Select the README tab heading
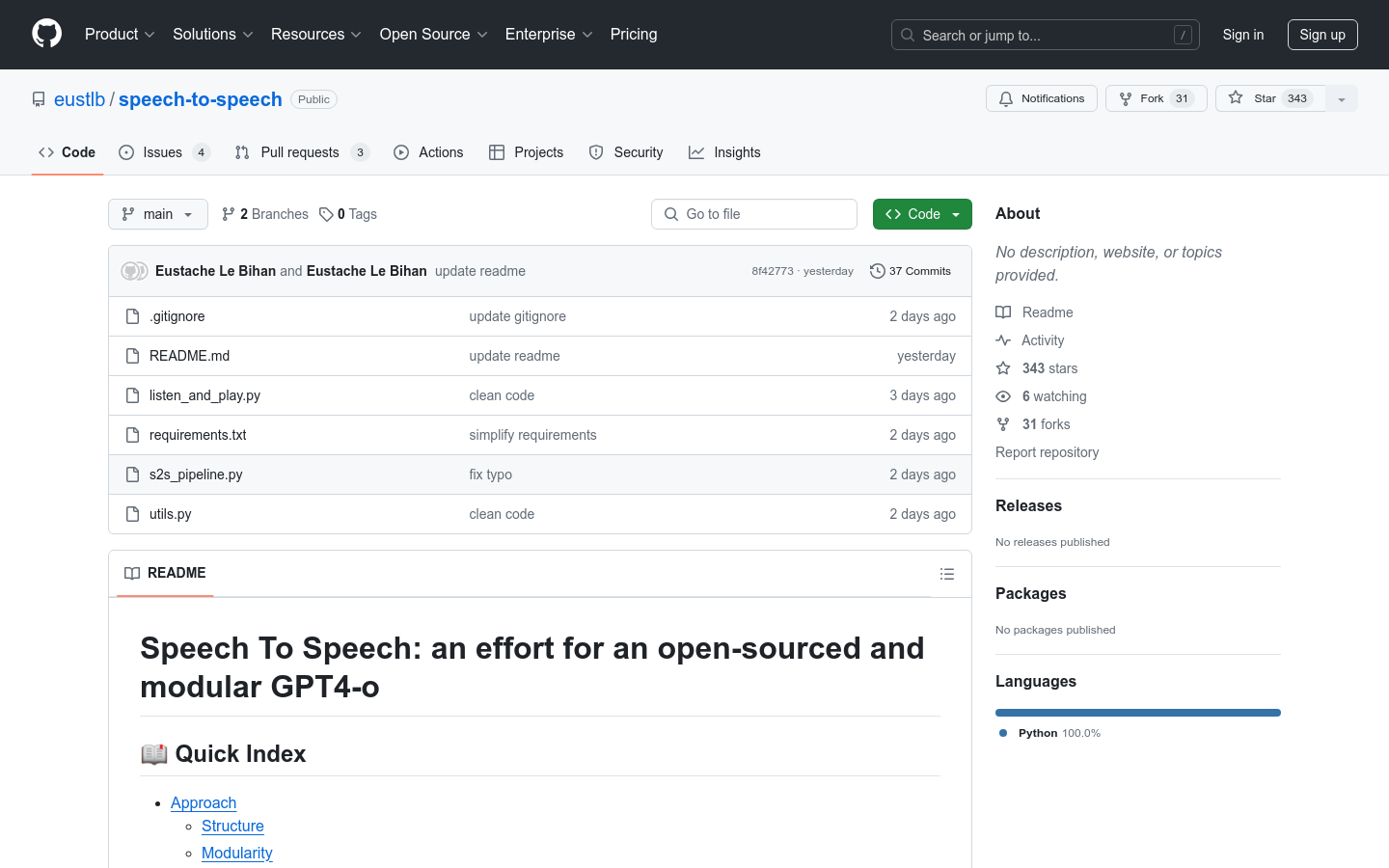 pos(166,573)
